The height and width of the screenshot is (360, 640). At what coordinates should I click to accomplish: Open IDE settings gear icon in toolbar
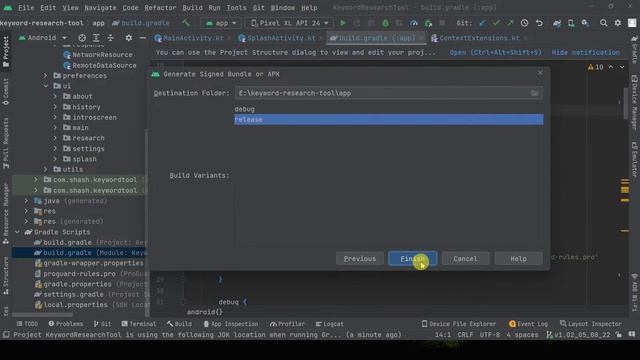point(618,23)
